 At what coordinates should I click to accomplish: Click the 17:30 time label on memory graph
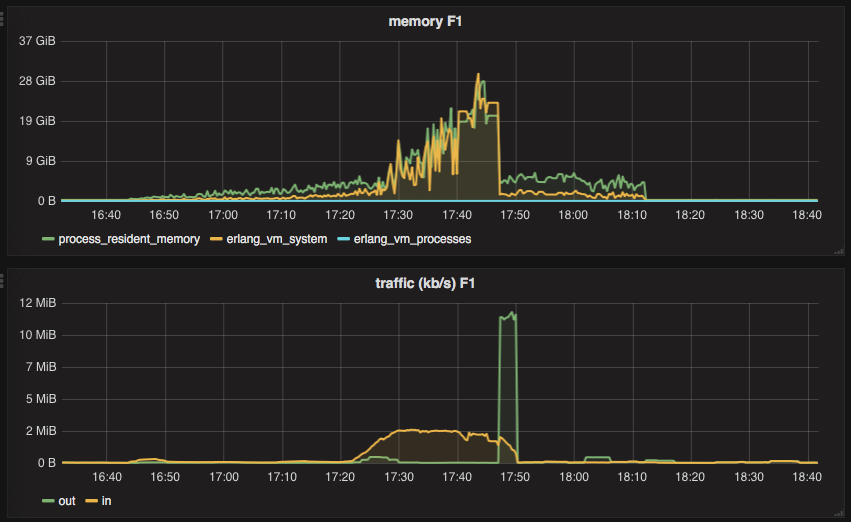coord(398,215)
